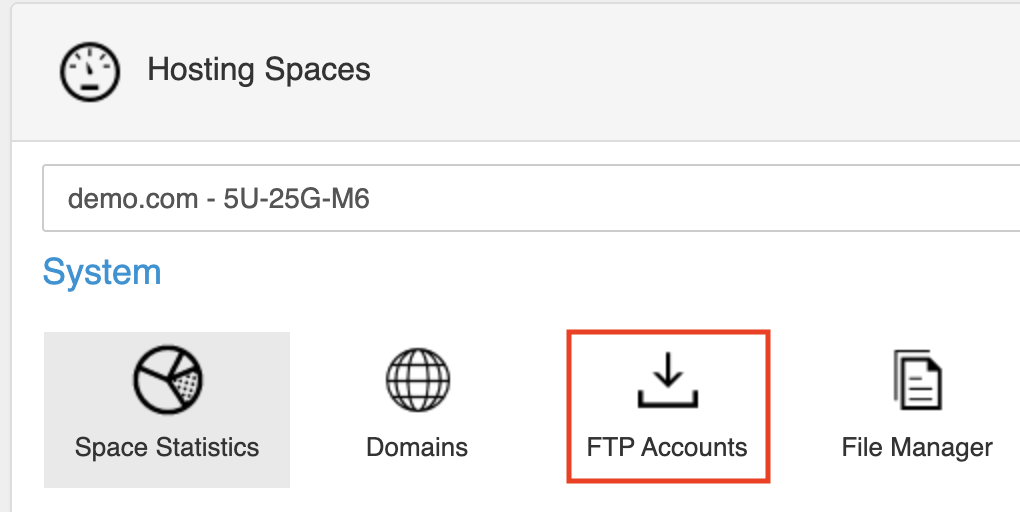Open Space Statistics via pie chart icon
This screenshot has width=1020, height=512.
[x=168, y=380]
